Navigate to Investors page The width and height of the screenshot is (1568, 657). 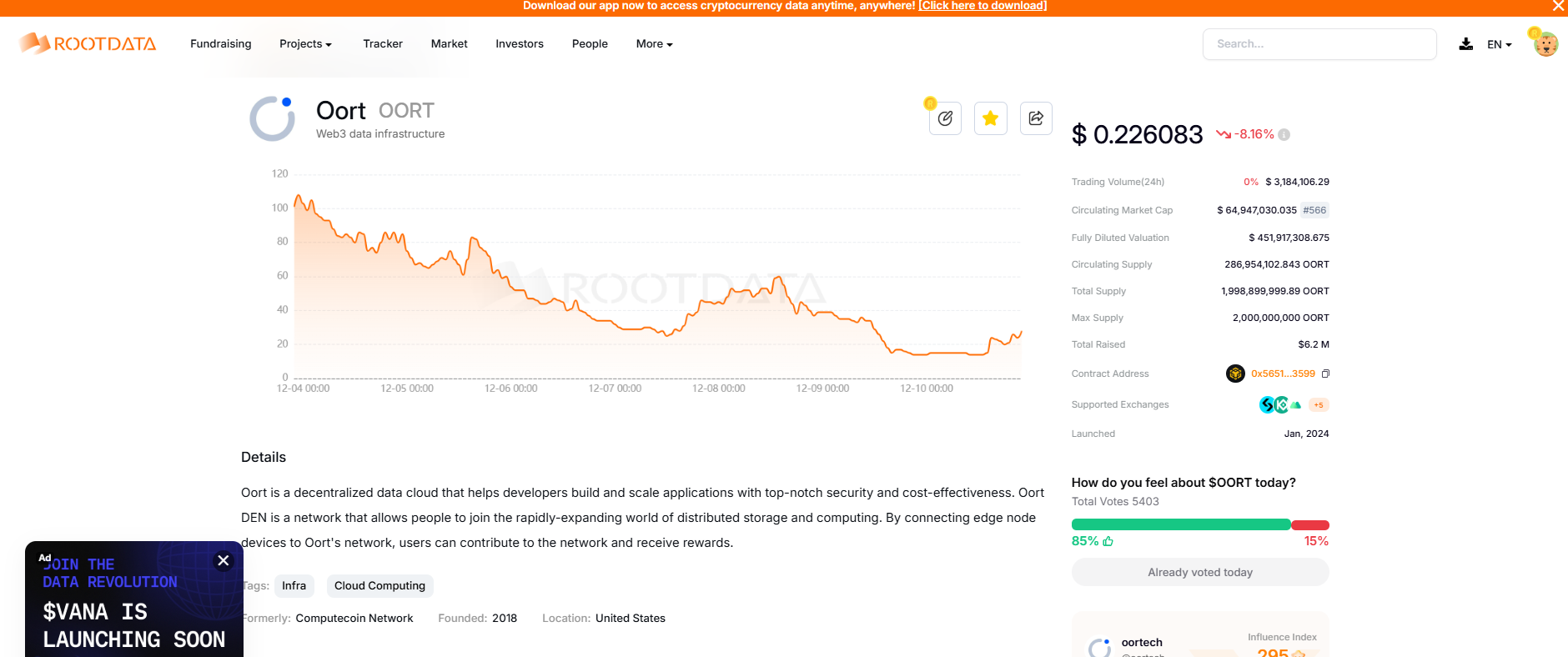(520, 43)
